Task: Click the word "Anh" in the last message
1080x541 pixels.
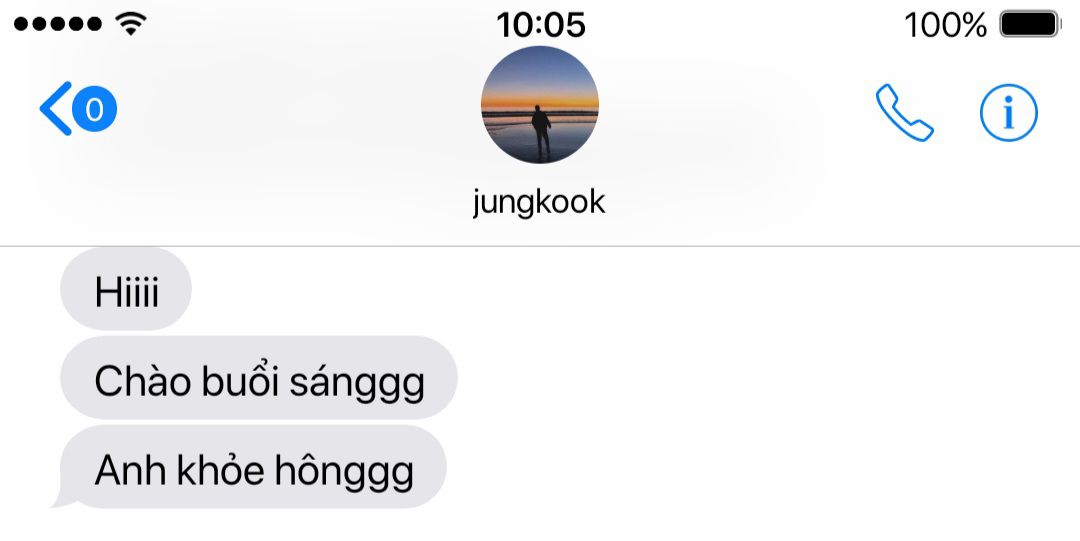Action: tap(131, 470)
